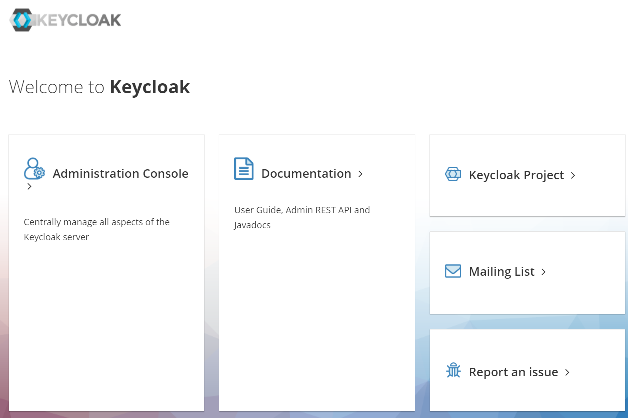This screenshot has width=628, height=418.
Task: Click 'User Guide, Admin REST API' description text
Action: 302,217
